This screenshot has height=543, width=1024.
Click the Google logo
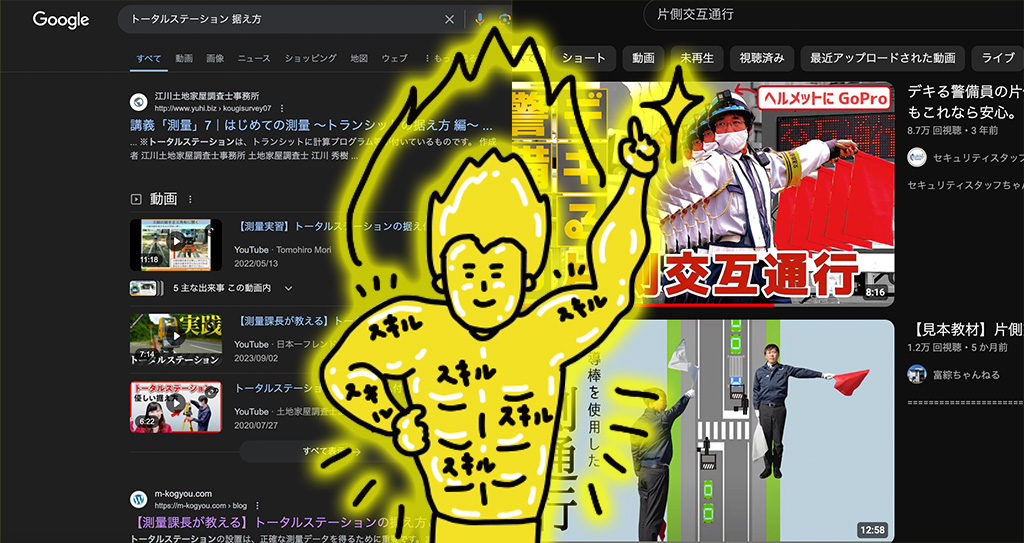tap(61, 20)
